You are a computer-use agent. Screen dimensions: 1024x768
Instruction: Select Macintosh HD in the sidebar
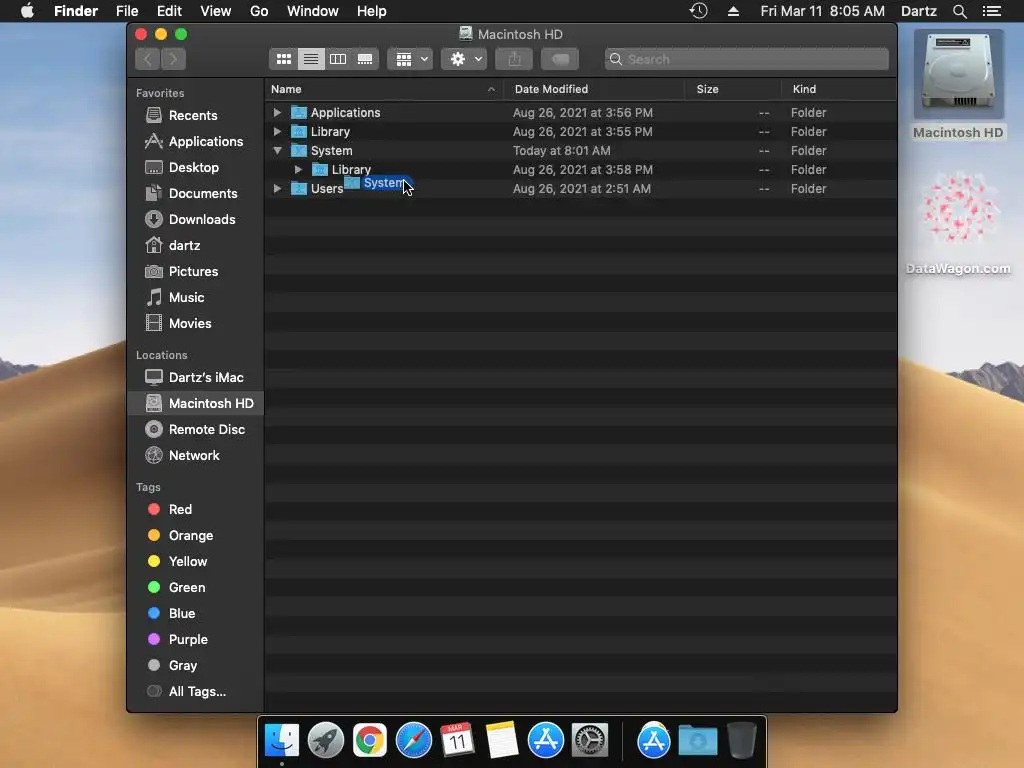195,404
